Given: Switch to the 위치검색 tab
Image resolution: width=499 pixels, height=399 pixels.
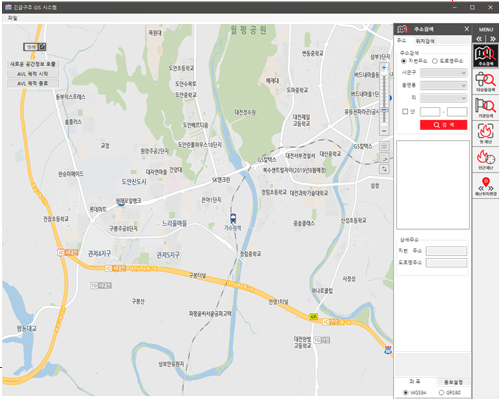Looking at the screenshot, I should (x=425, y=41).
